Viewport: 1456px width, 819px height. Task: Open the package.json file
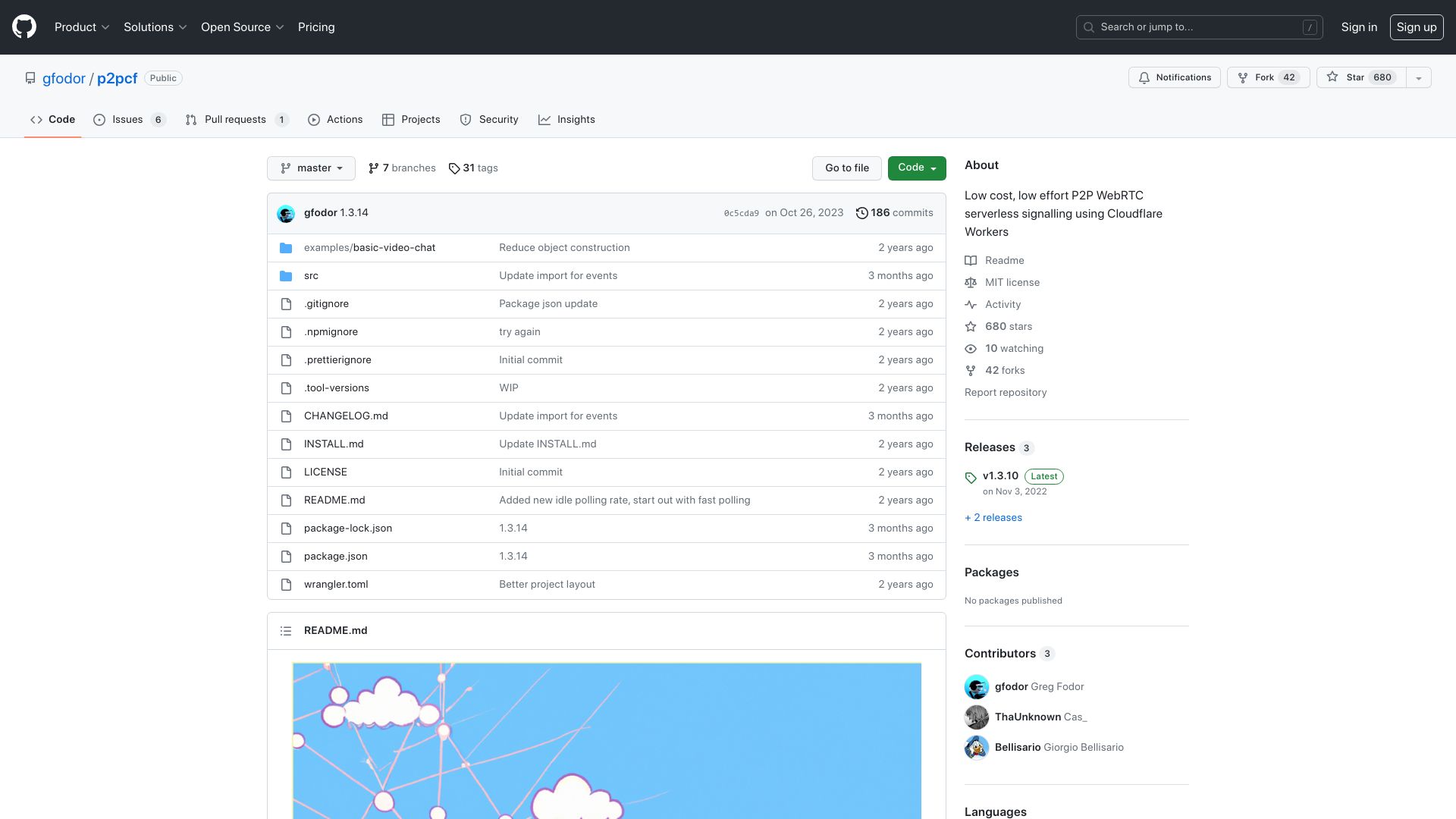[336, 557]
